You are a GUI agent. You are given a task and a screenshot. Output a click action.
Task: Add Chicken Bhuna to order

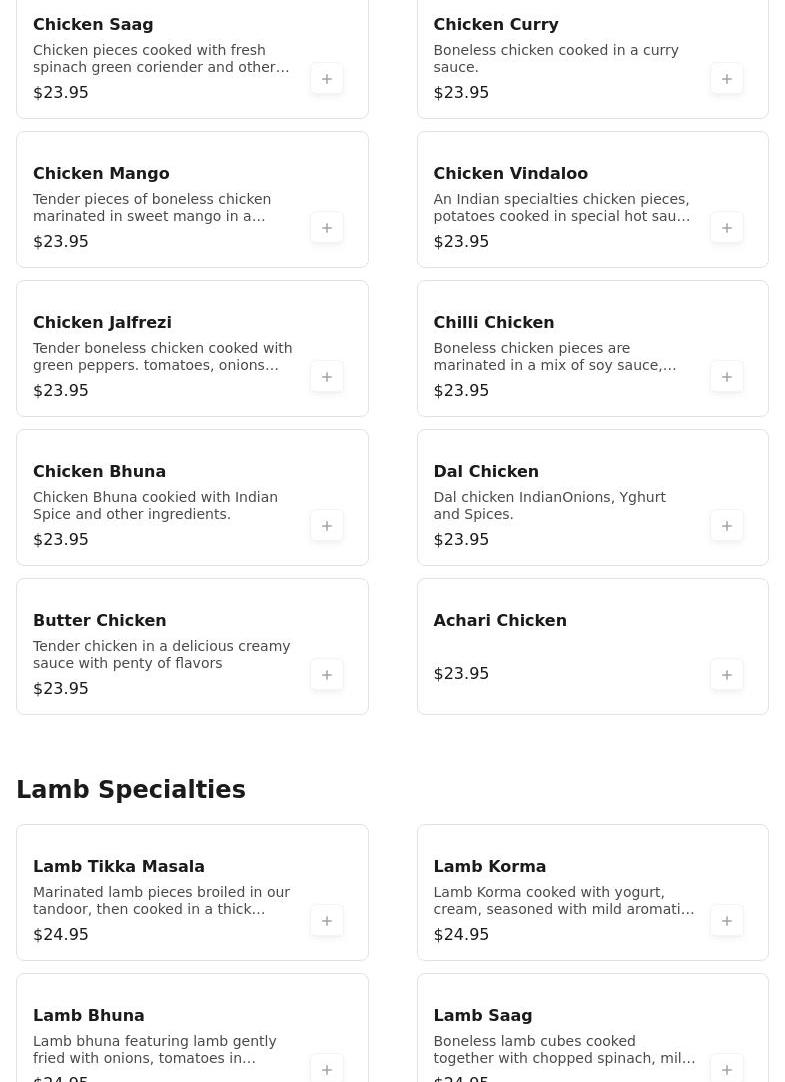click(327, 526)
